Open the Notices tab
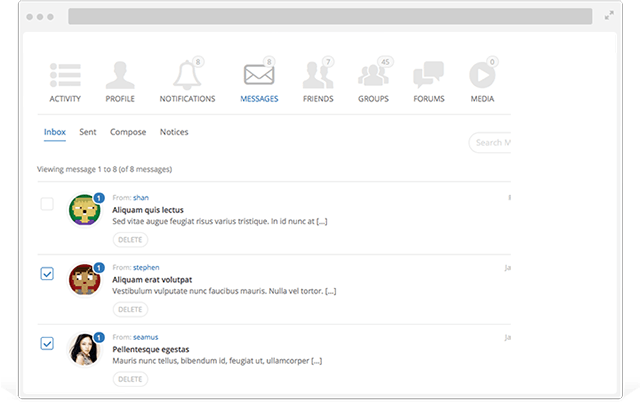640x402 pixels. click(174, 132)
